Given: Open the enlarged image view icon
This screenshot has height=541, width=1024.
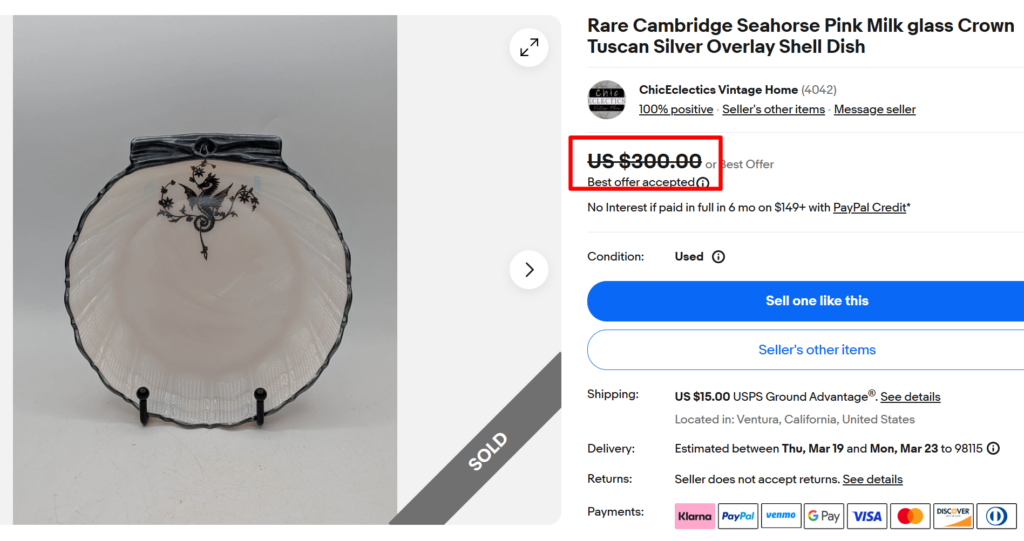Looking at the screenshot, I should 529,47.
